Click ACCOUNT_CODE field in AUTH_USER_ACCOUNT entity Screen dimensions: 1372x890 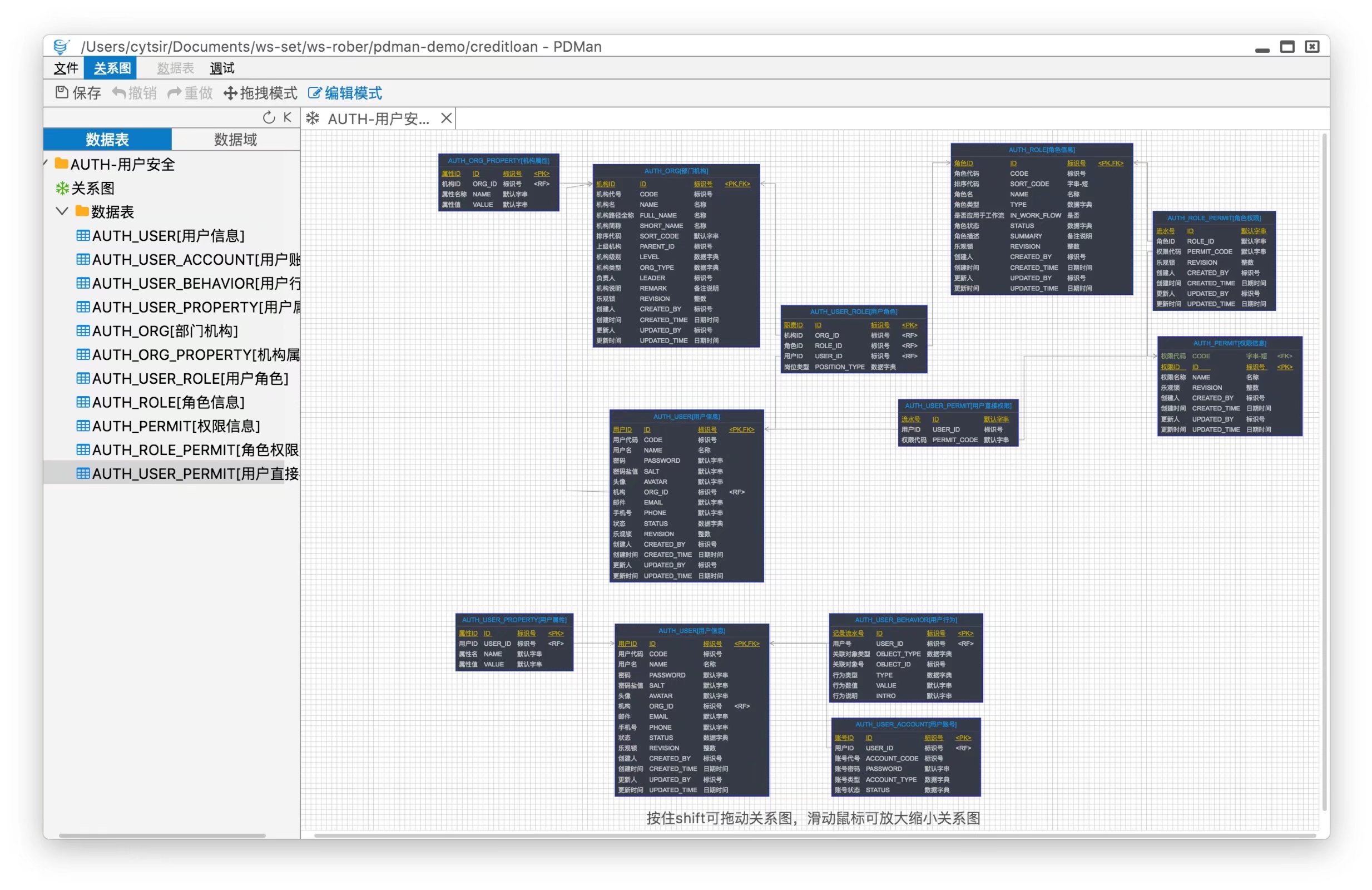pyautogui.click(x=891, y=758)
